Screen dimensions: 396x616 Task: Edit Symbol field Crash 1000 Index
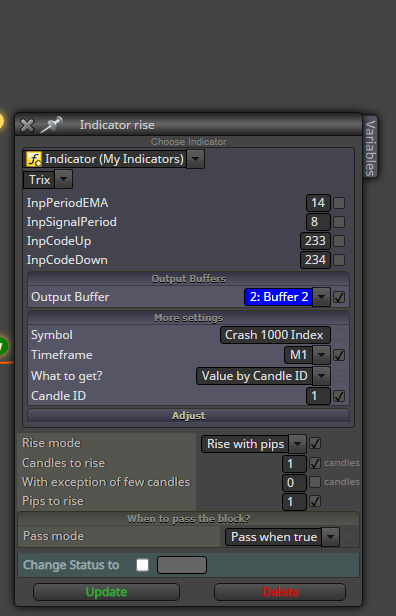(275, 335)
